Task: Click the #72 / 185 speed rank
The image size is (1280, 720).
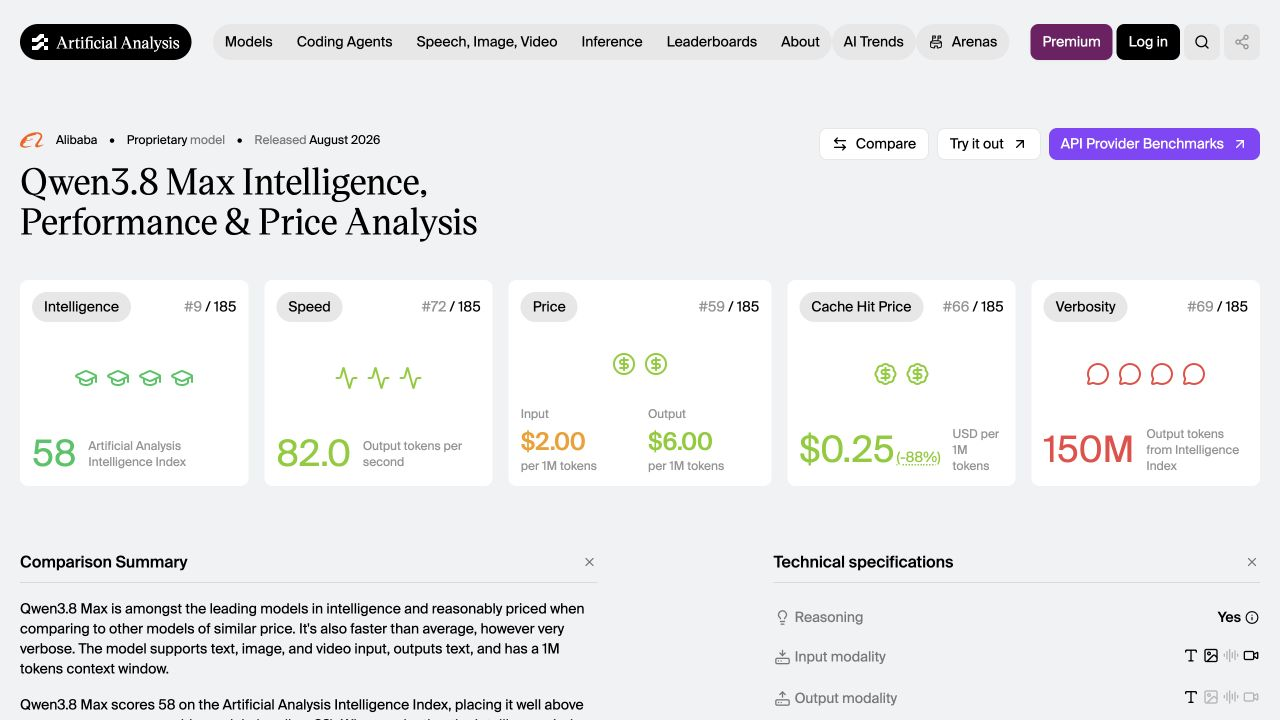Action: click(x=451, y=307)
